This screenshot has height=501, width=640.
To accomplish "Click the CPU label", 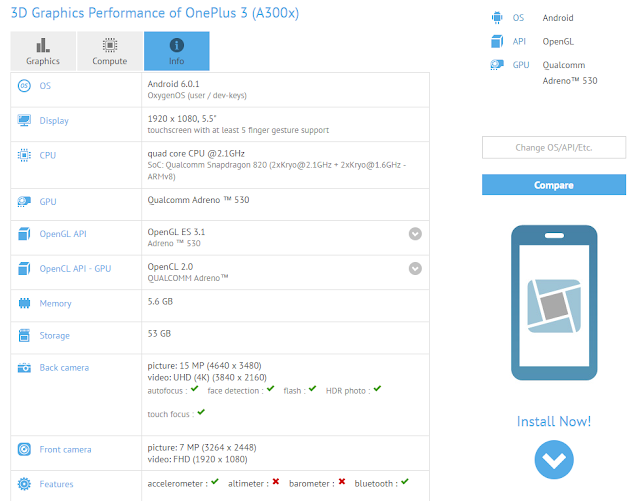I will coord(47,155).
